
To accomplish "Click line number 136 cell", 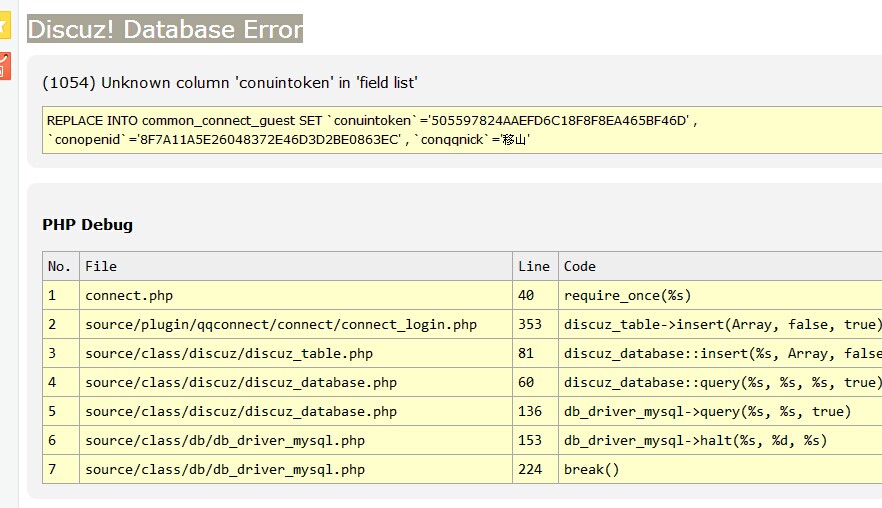I will [530, 411].
